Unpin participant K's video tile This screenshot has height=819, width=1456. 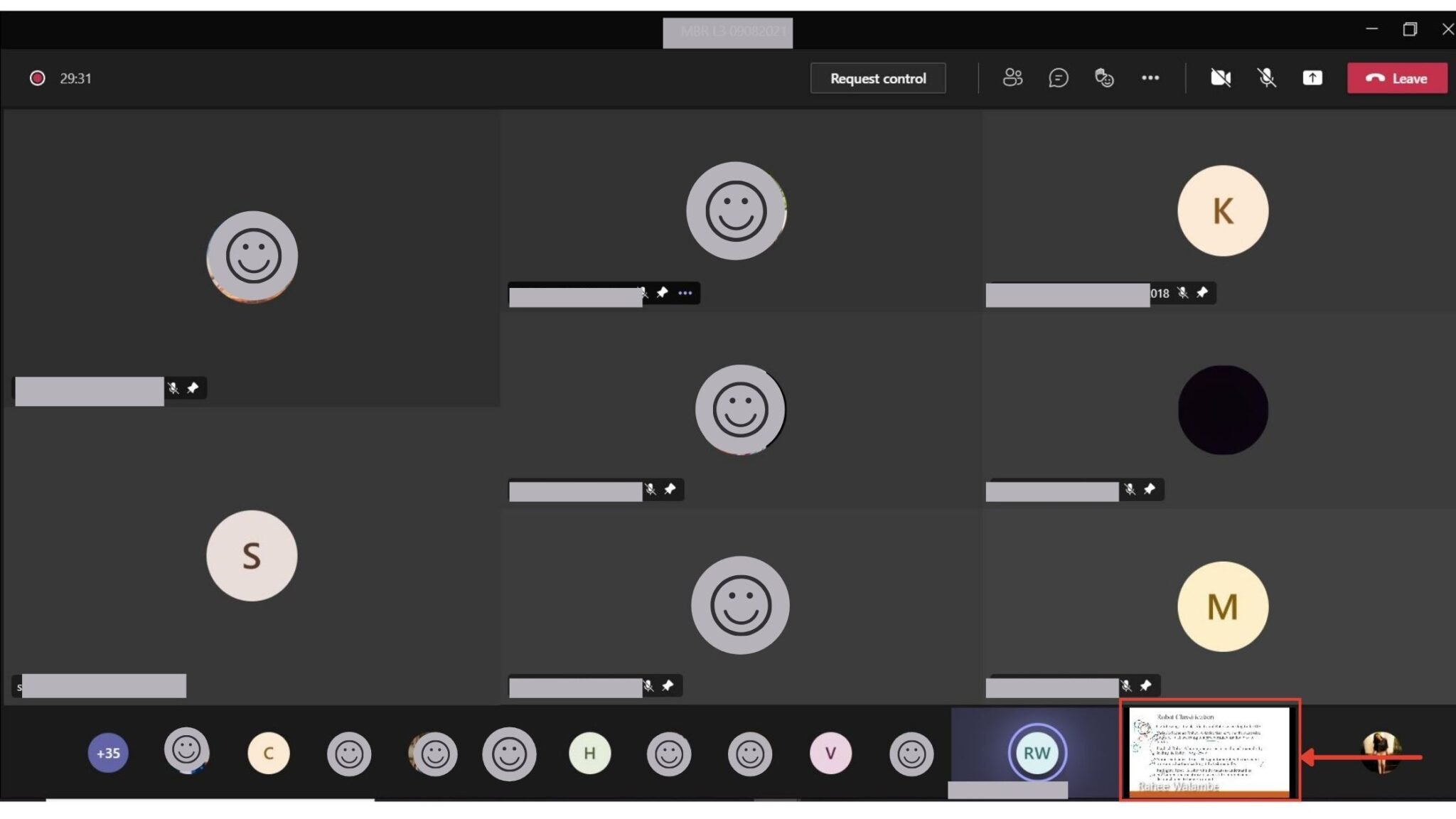coord(1202,292)
